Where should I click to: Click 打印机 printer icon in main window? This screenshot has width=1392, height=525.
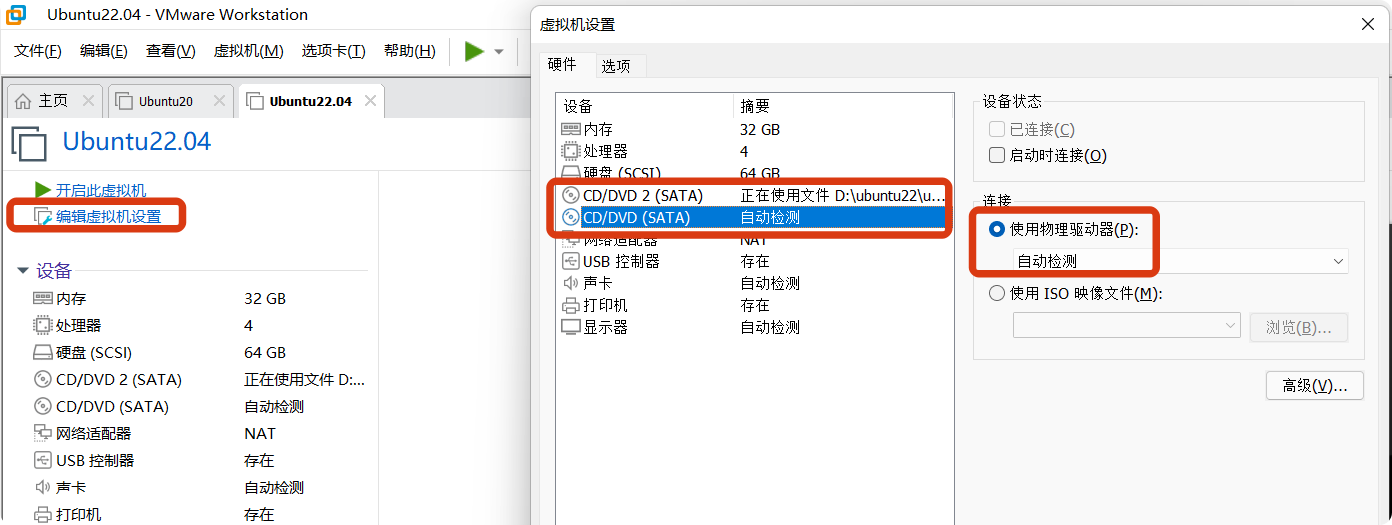point(42,514)
